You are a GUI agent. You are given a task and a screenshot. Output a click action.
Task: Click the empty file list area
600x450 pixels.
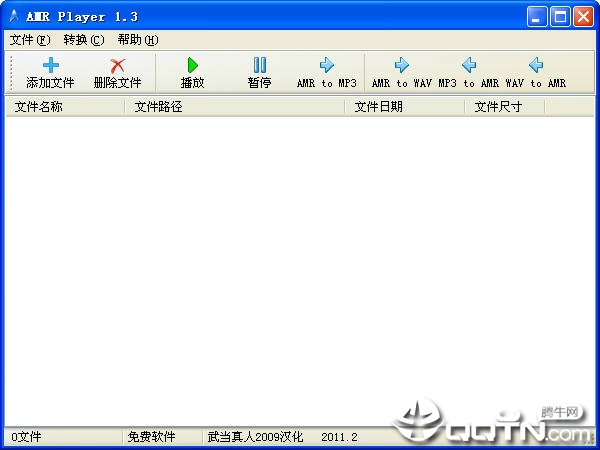(300, 270)
